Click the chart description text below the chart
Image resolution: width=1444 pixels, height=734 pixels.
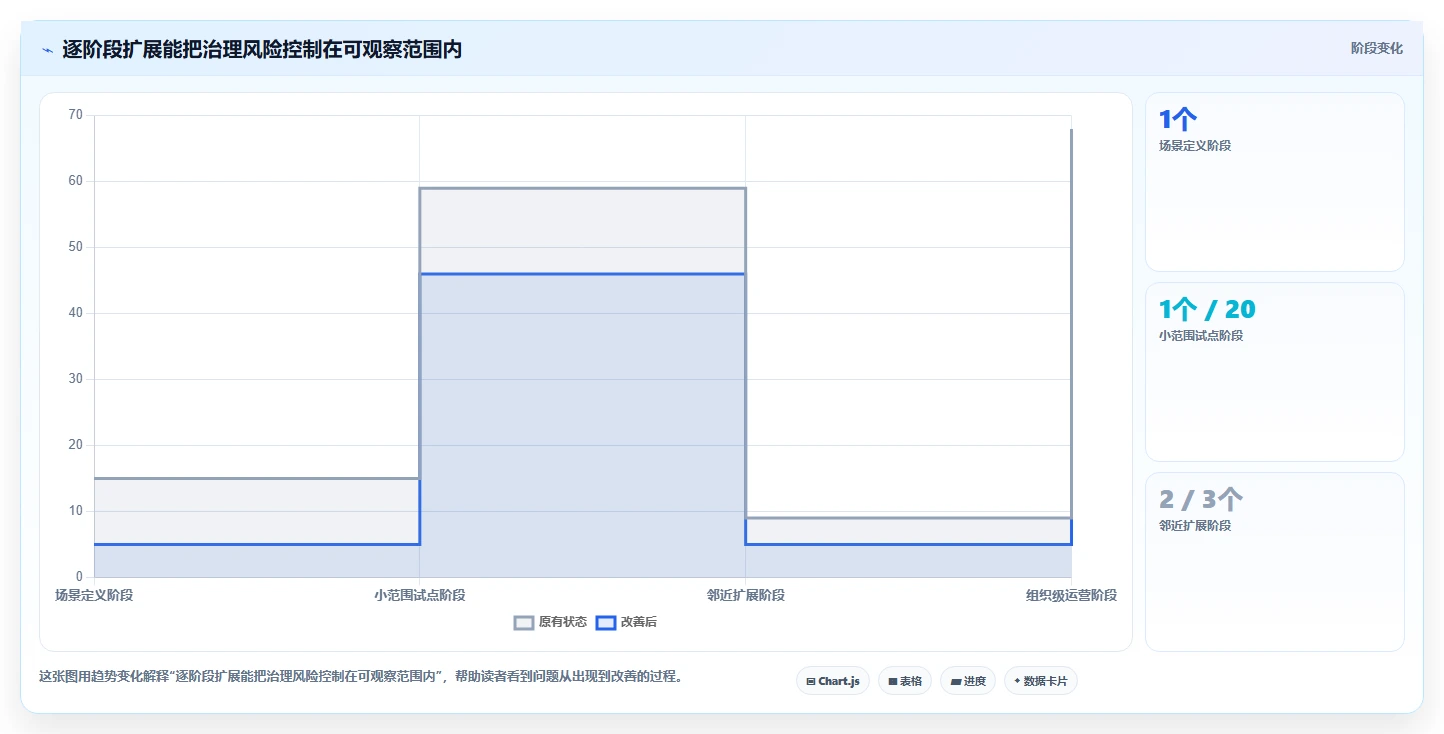tap(363, 677)
